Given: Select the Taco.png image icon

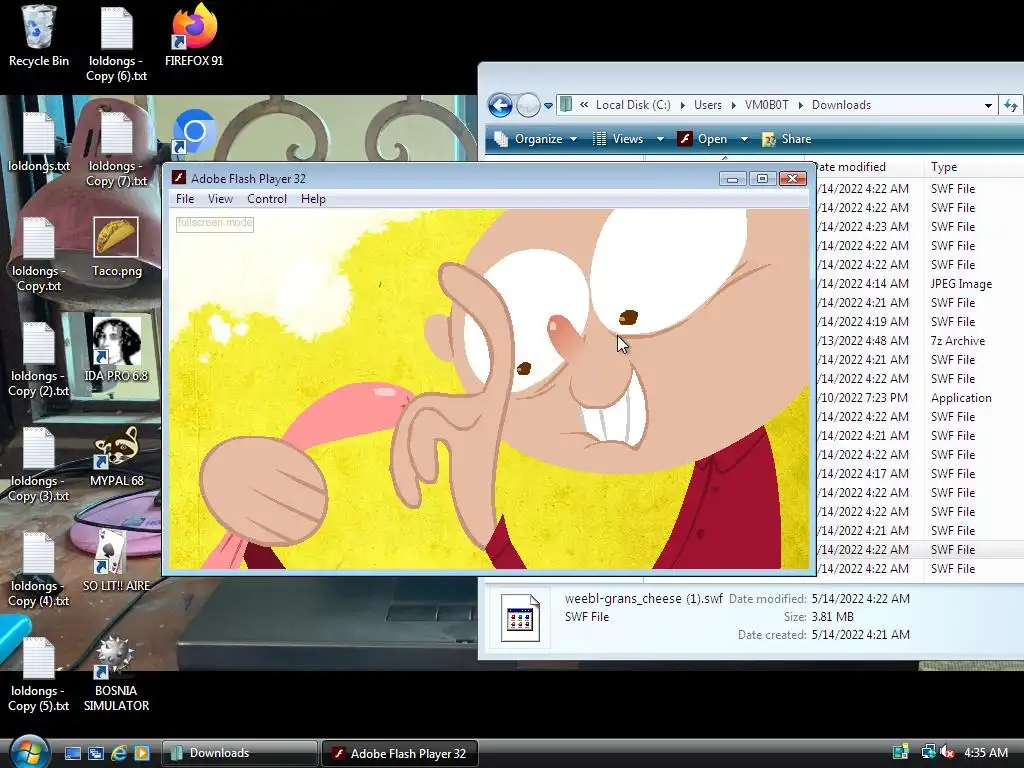Looking at the screenshot, I should [x=116, y=247].
